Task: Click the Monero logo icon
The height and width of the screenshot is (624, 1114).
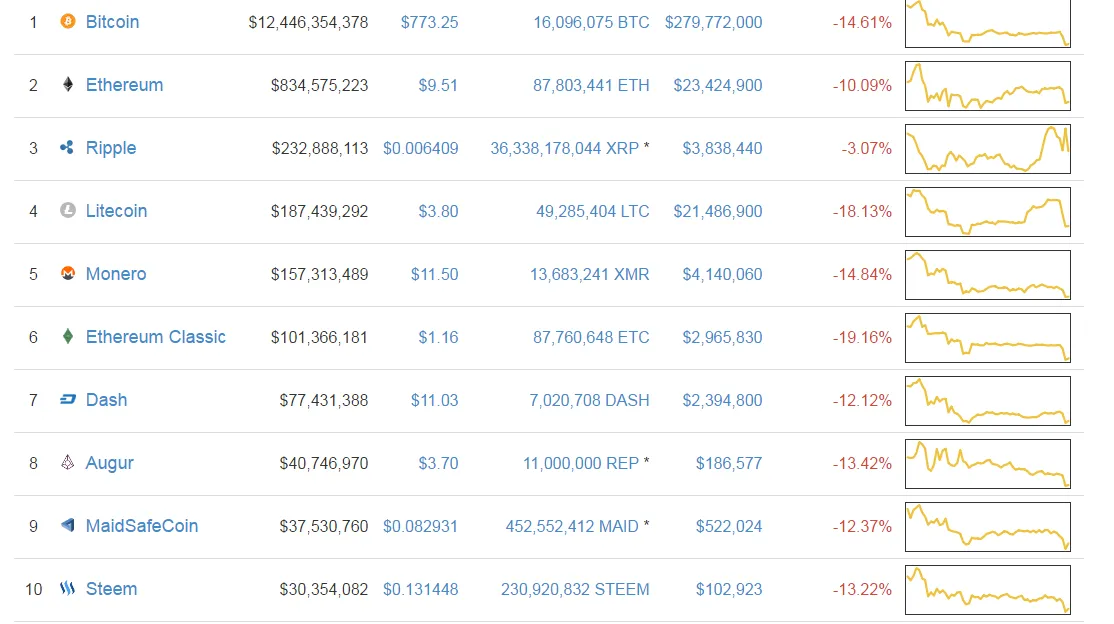Action: coord(67,274)
